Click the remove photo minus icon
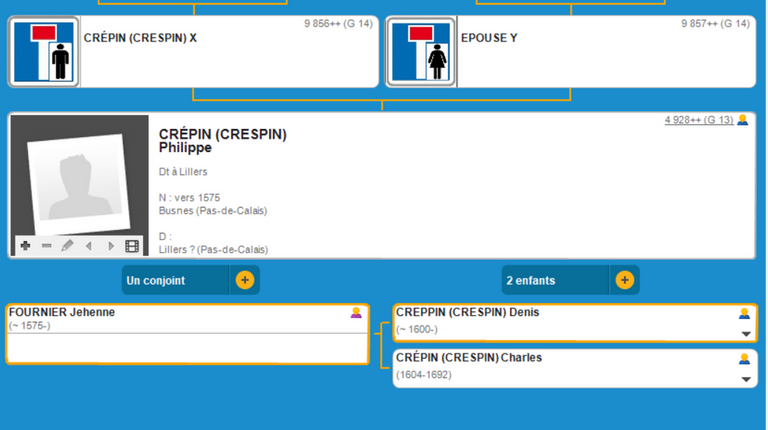Screen dimensions: 768x430 pyautogui.click(x=46, y=246)
